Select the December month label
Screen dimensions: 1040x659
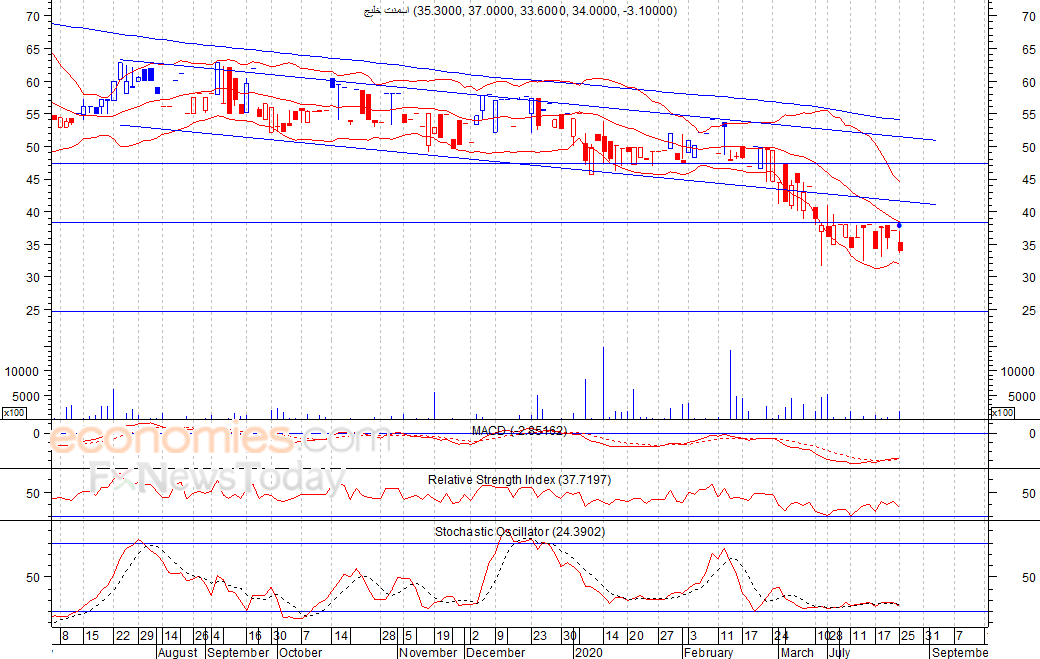pos(495,652)
